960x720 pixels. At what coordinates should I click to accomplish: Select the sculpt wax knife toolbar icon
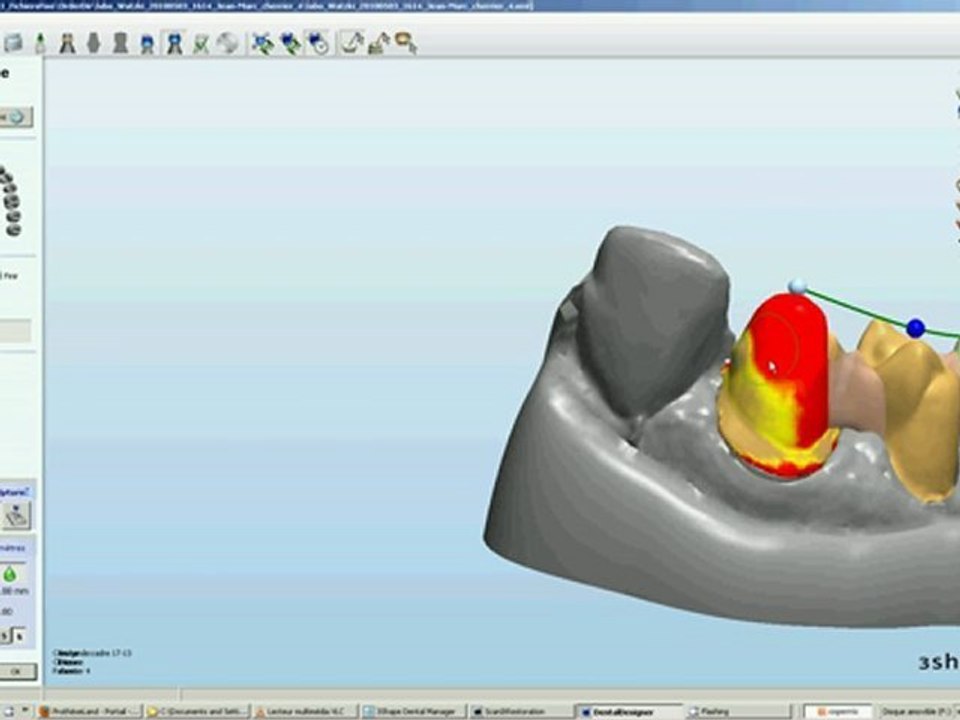(352, 43)
